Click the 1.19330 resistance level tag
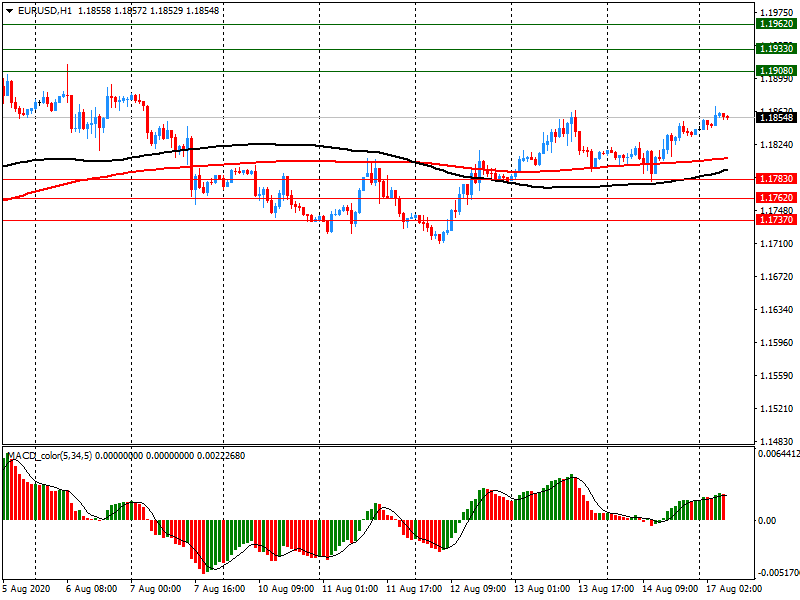This screenshot has height=600, width=800. 776,48
